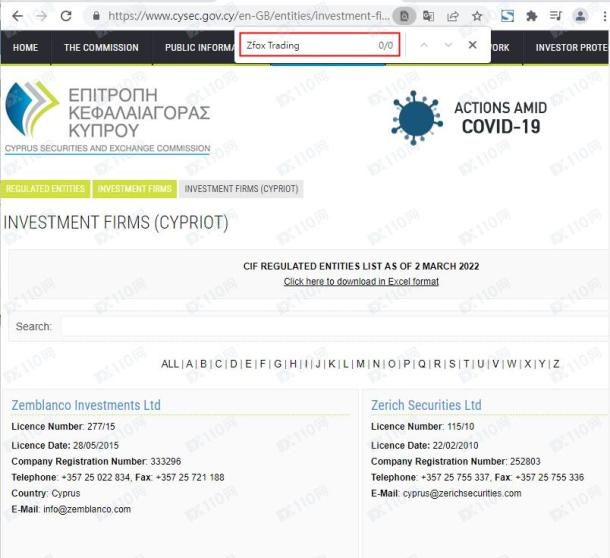Click Company Registration Number 252803

456,461
